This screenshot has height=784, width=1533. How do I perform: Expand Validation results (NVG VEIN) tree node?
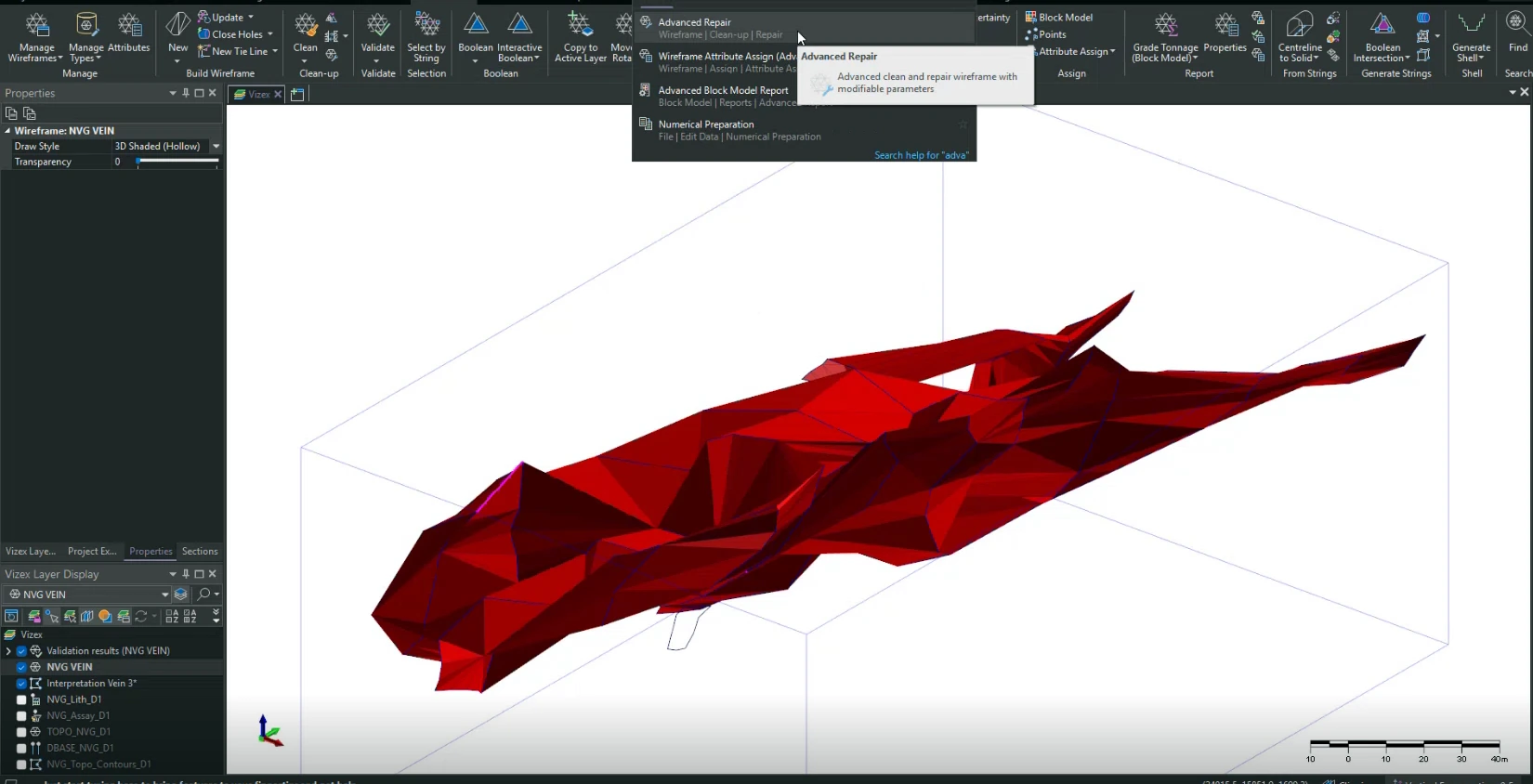(8, 651)
